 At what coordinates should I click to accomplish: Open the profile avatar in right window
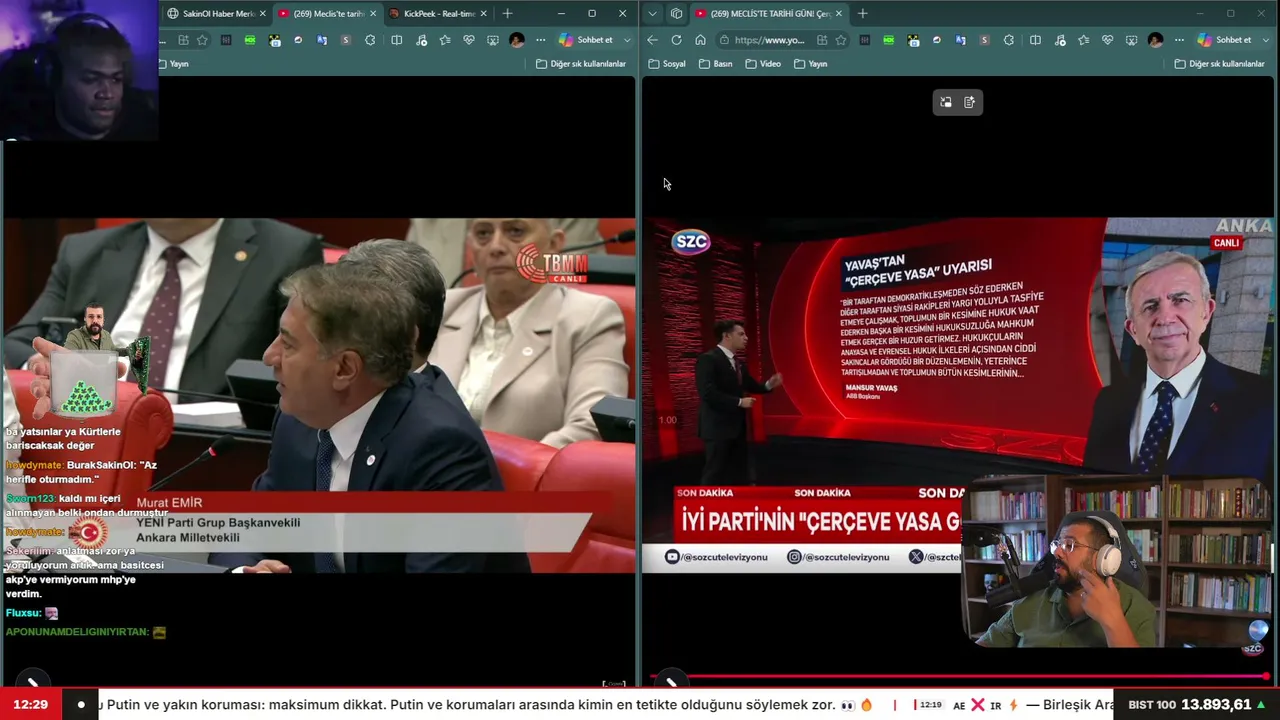[x=1155, y=40]
